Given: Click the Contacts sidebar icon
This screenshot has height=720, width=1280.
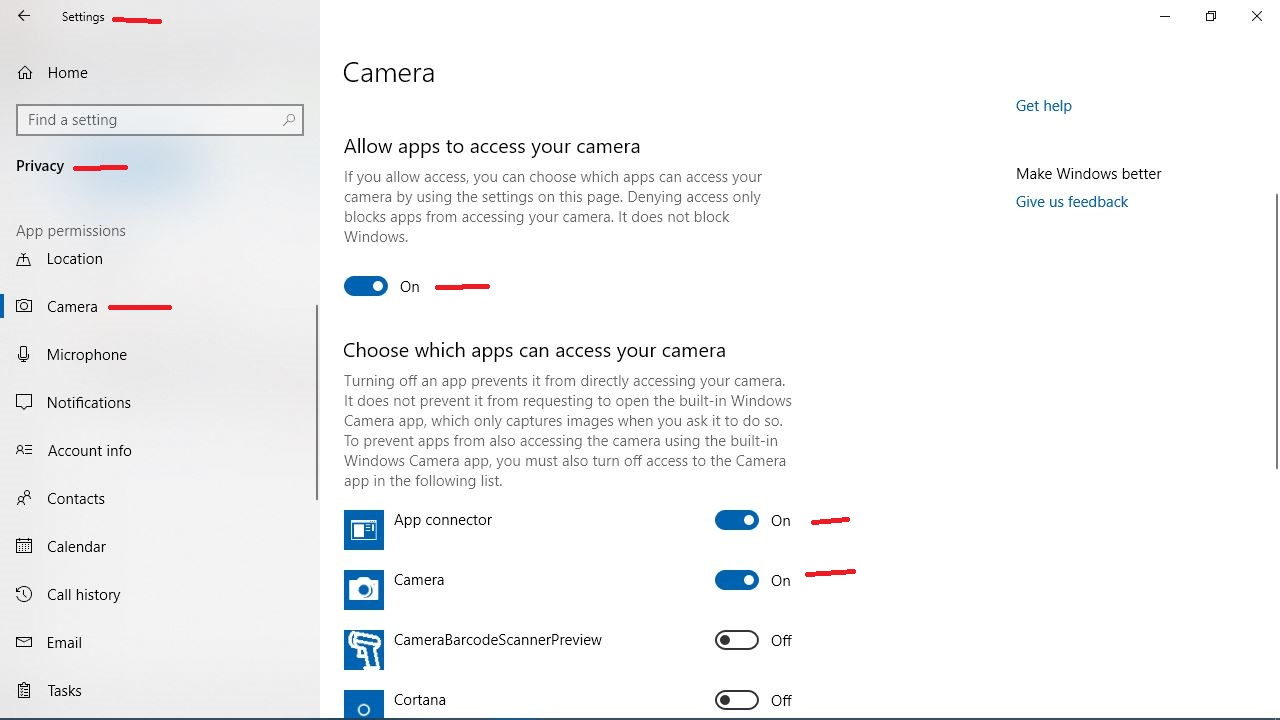Looking at the screenshot, I should click(25, 498).
